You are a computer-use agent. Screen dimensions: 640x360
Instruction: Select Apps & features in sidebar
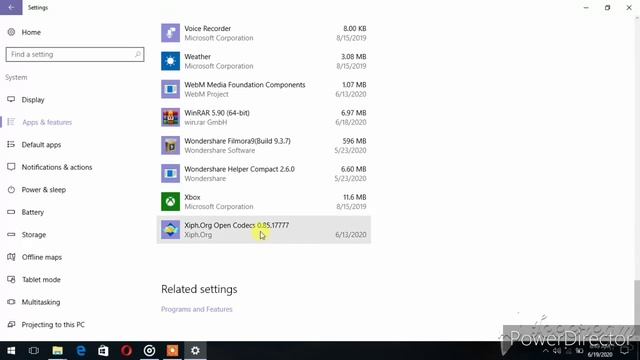click(47, 122)
